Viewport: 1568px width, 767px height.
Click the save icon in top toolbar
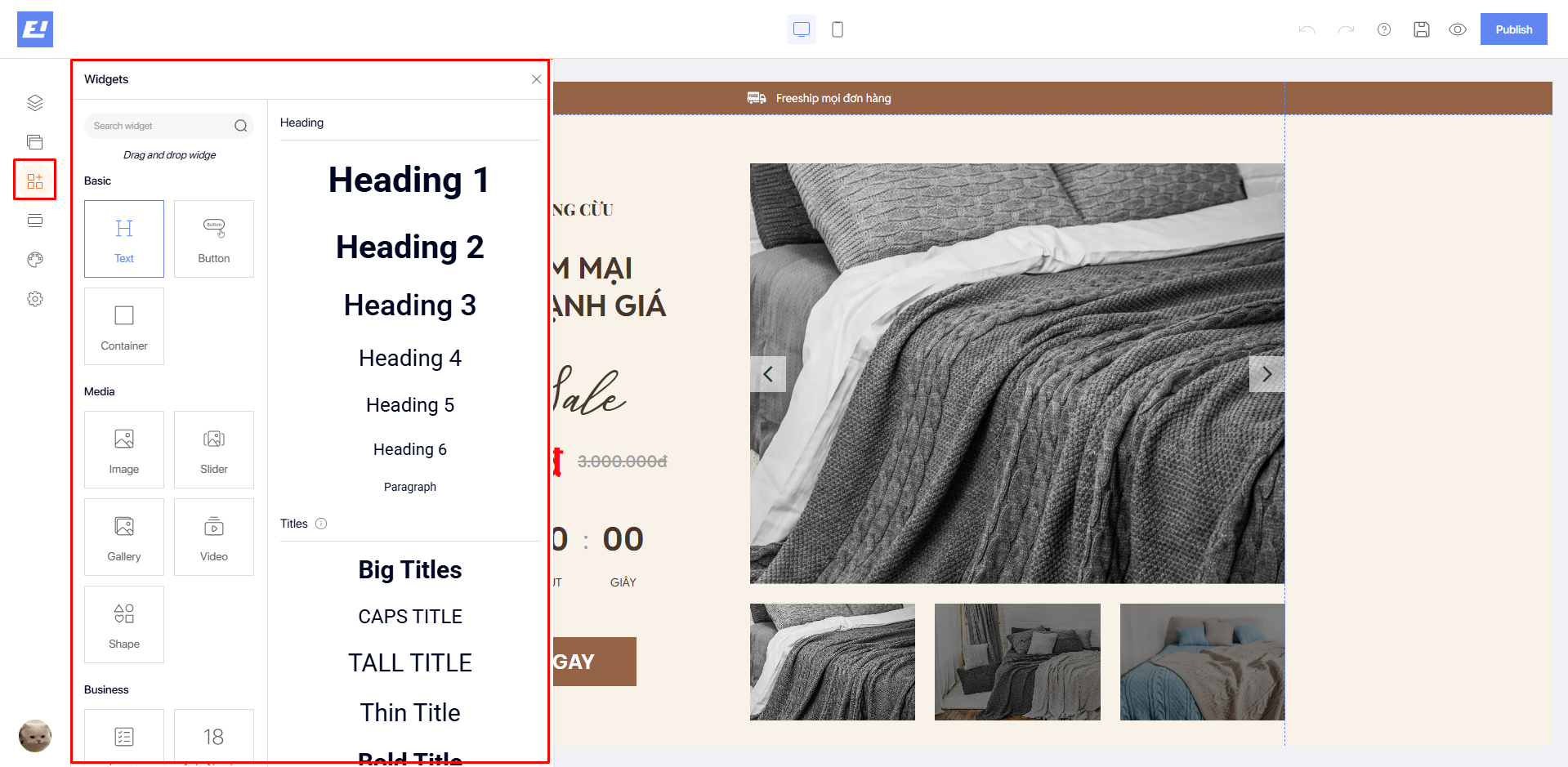pos(1421,29)
